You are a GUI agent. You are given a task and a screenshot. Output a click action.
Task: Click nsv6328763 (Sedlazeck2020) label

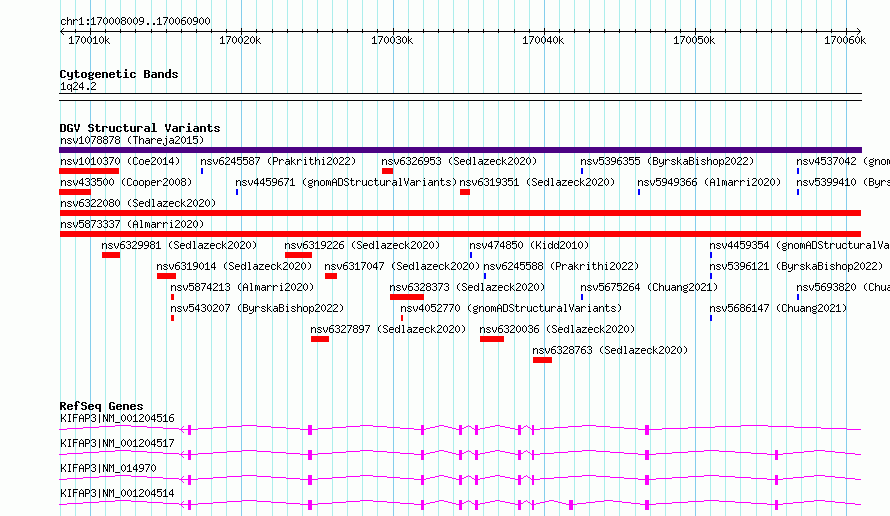(610, 350)
